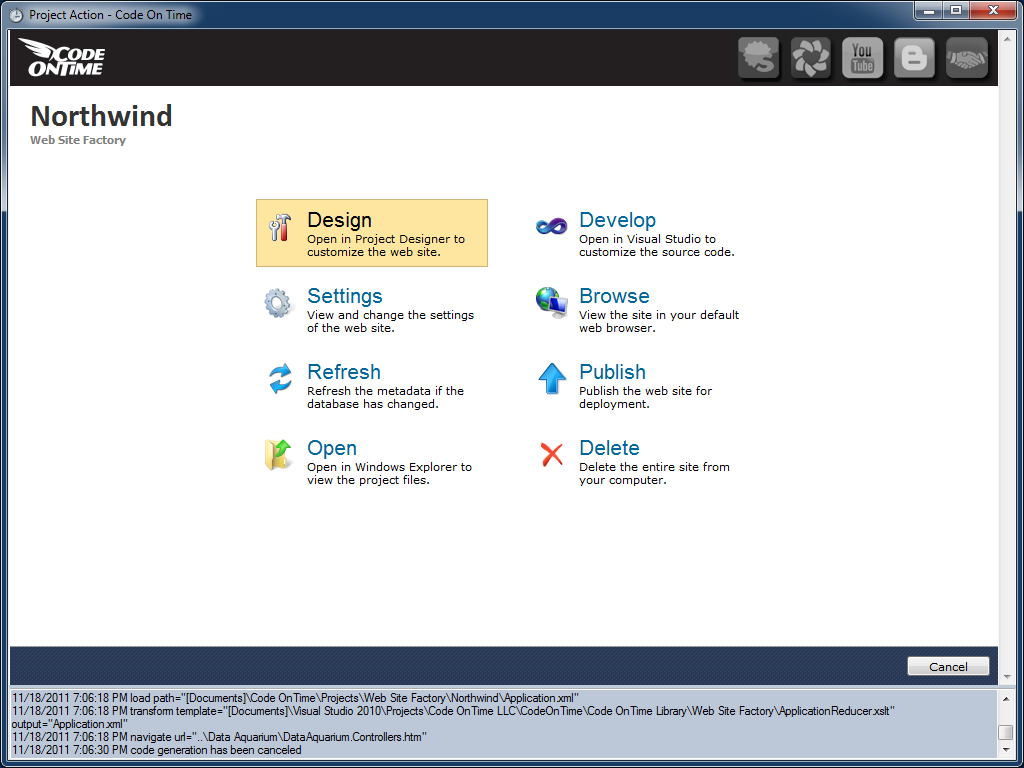This screenshot has width=1024, height=768.
Task: Select the Publish link text
Action: tap(612, 372)
